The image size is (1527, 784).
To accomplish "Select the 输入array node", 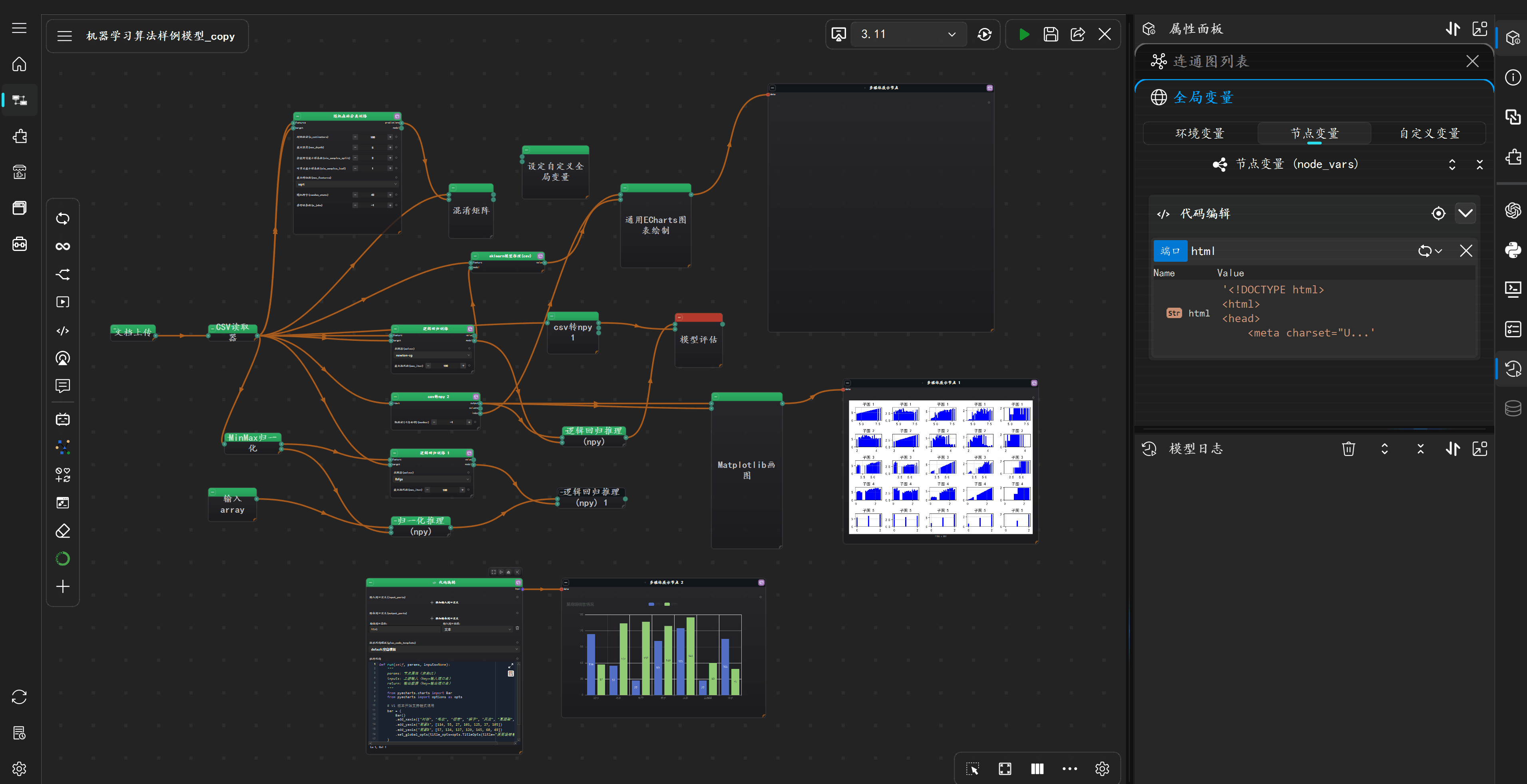I will [232, 504].
